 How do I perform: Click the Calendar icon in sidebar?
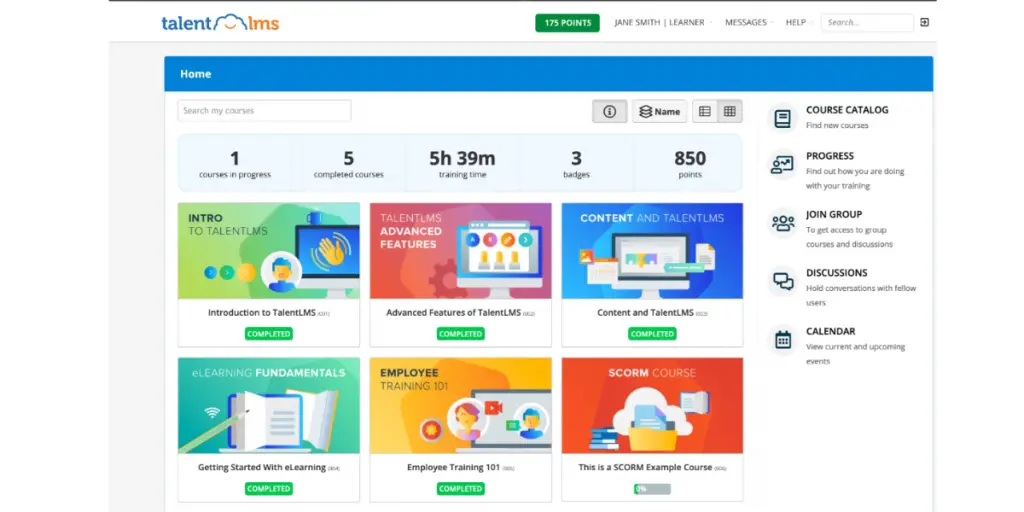782,340
